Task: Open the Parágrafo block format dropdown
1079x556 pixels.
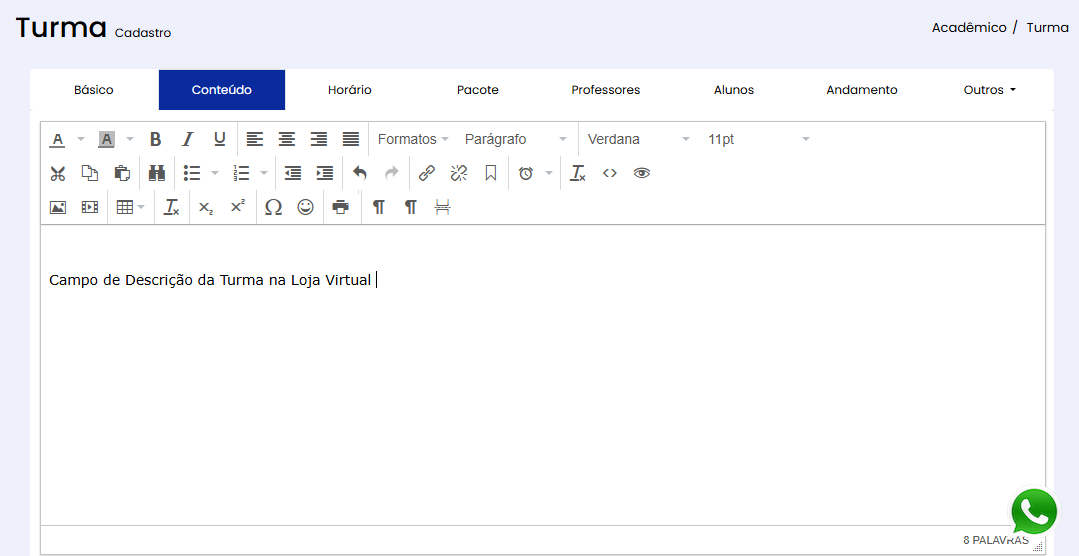Action: click(516, 140)
